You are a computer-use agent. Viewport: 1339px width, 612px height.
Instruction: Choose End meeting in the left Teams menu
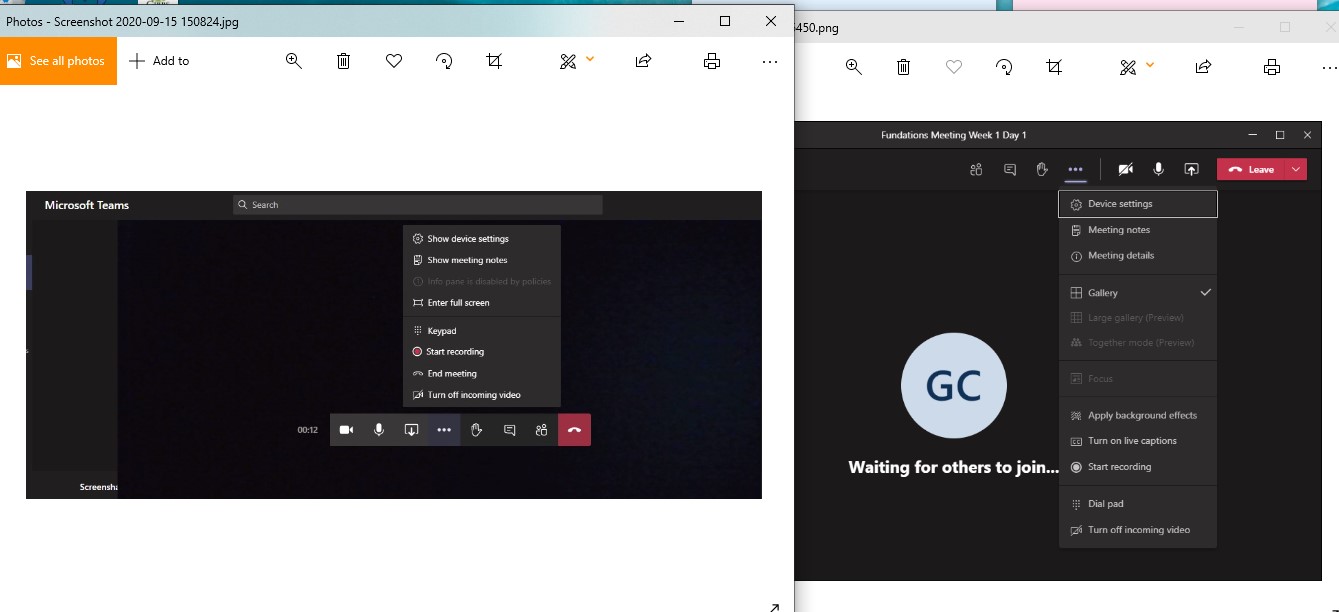click(482, 374)
